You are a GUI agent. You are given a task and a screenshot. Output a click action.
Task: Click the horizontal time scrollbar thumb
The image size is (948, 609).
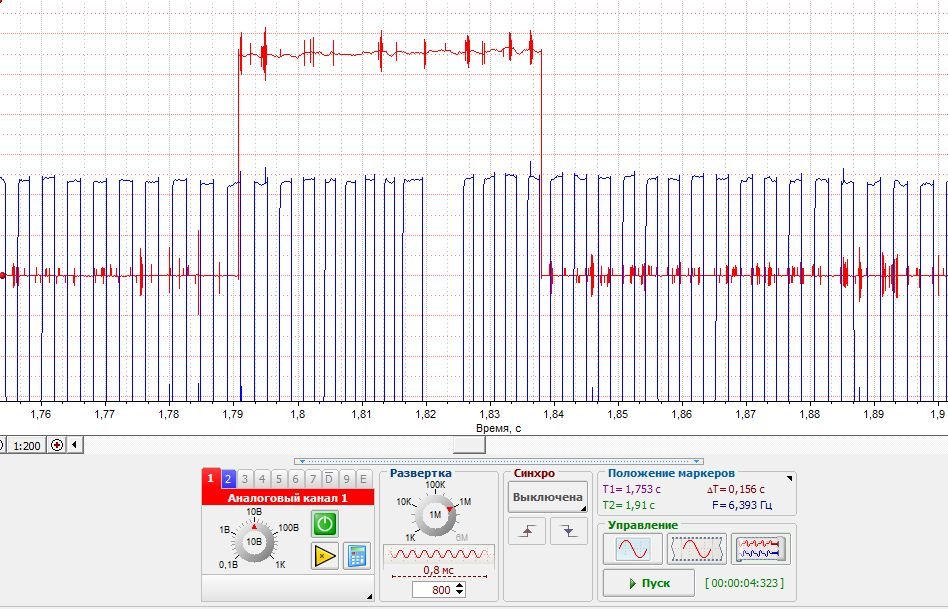pos(469,445)
